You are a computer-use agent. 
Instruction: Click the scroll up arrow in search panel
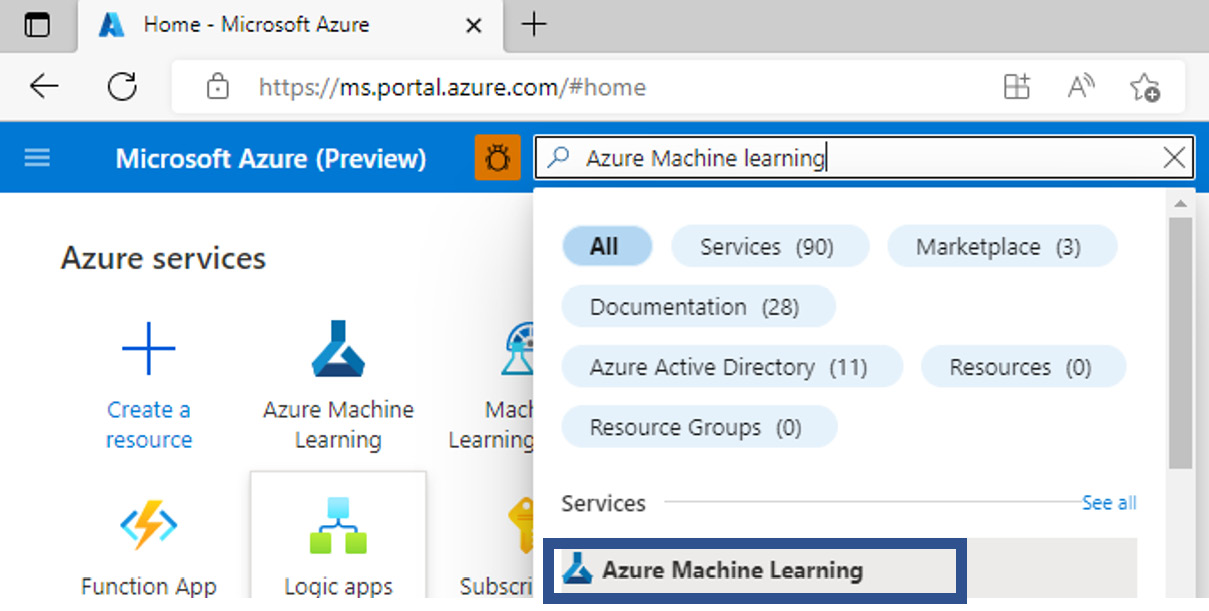[1180, 203]
